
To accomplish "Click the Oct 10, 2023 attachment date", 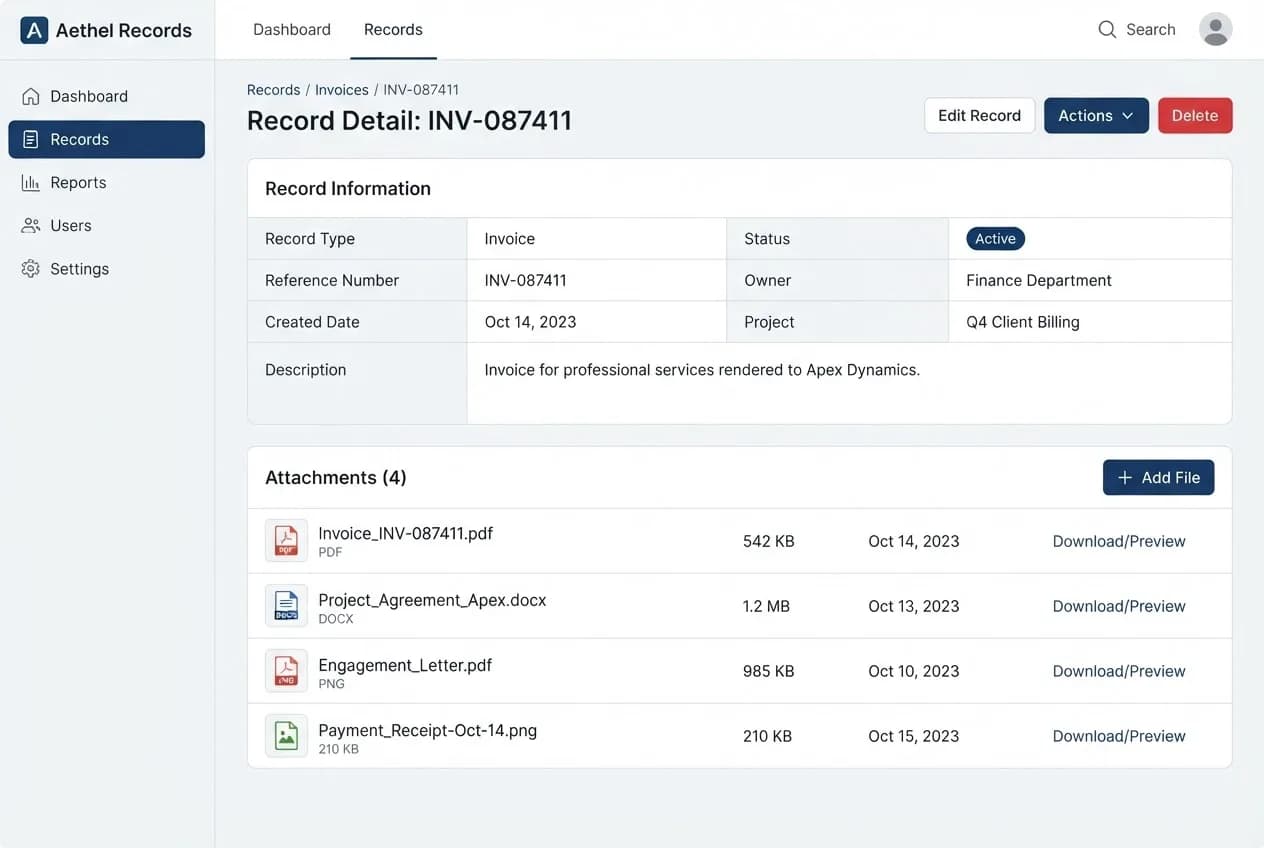I will click(914, 672).
